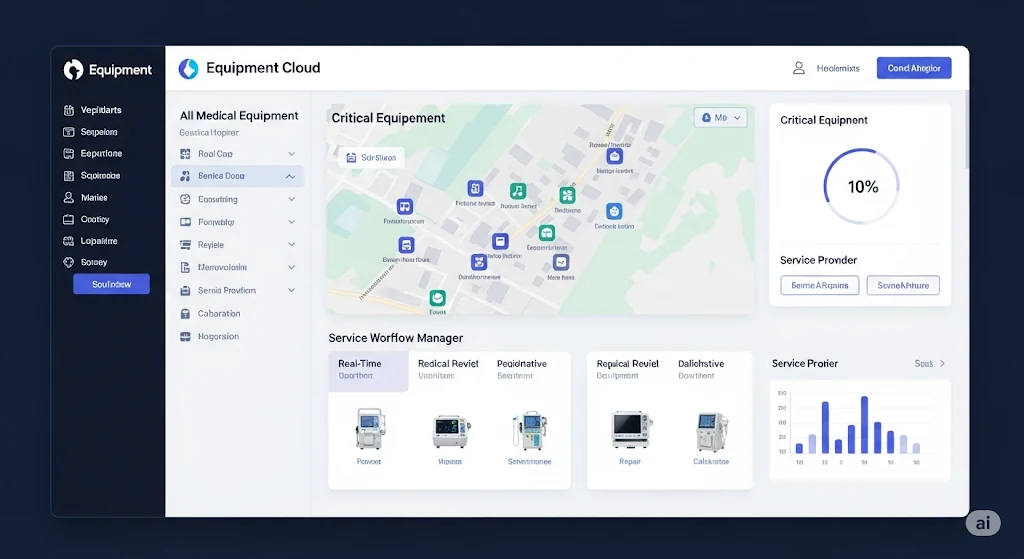Click the Mere fisne map marker
The width and height of the screenshot is (1024, 559).
pyautogui.click(x=561, y=263)
